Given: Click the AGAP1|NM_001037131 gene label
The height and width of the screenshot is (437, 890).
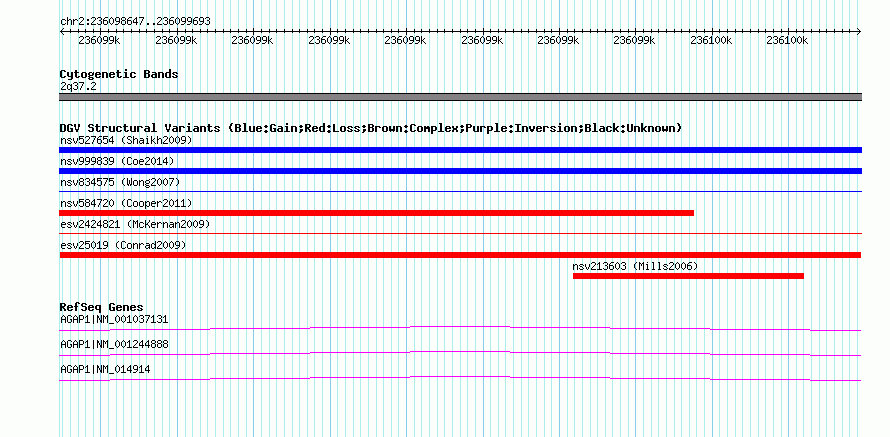Looking at the screenshot, I should click(114, 320).
